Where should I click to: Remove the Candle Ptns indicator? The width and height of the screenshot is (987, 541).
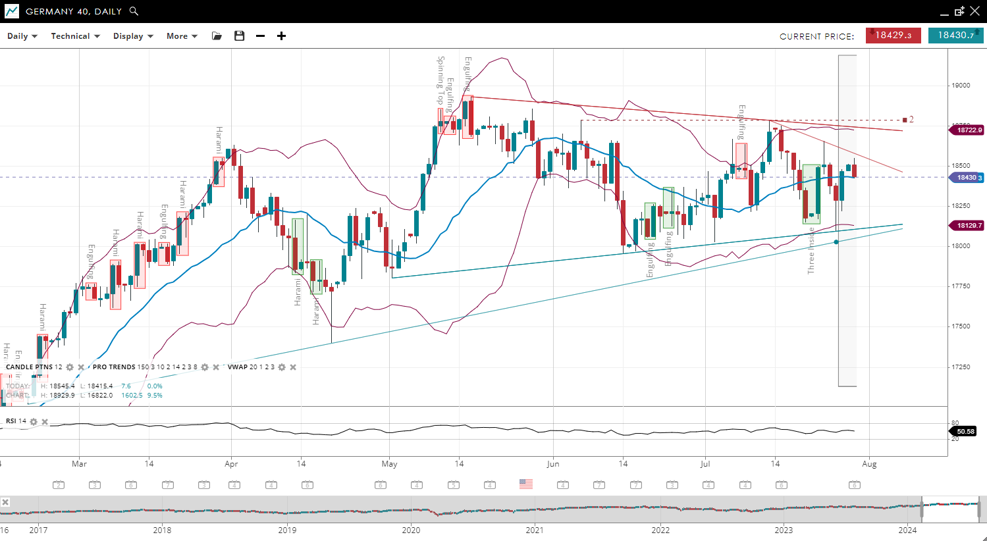(x=81, y=368)
